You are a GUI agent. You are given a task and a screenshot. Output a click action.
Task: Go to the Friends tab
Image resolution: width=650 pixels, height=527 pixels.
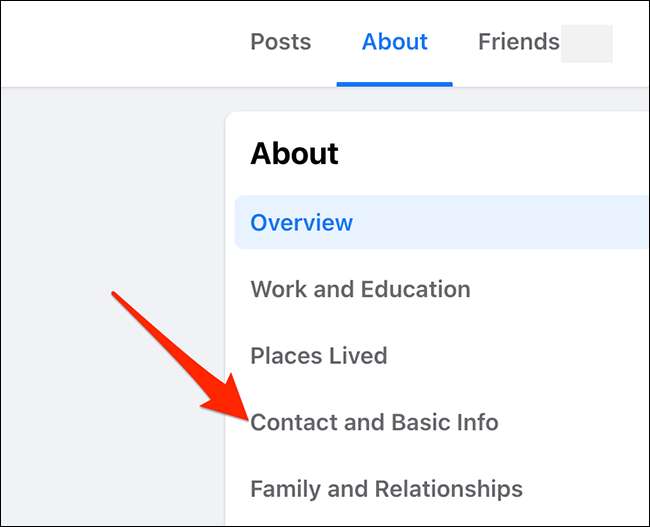point(518,42)
